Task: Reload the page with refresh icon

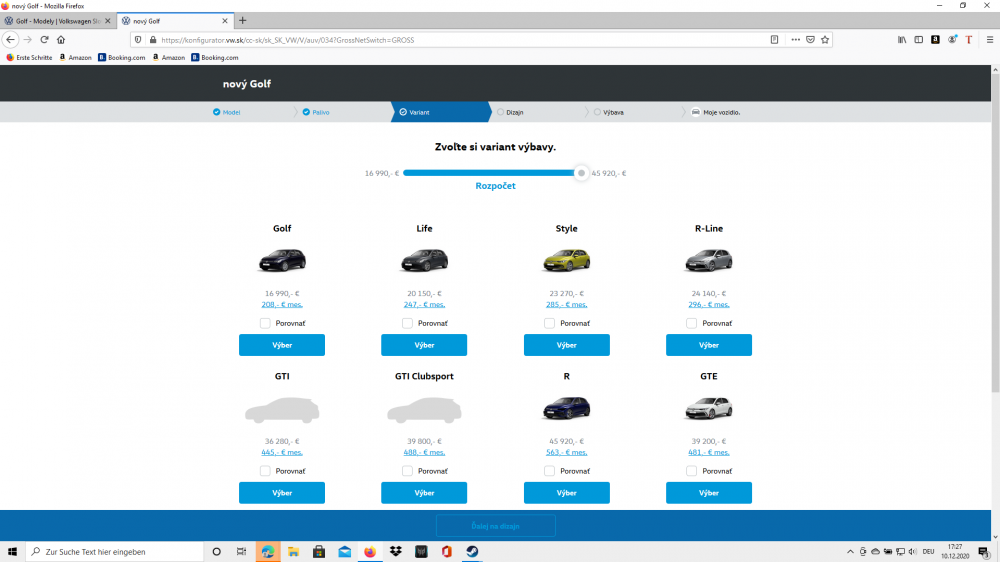Action: pos(44,40)
